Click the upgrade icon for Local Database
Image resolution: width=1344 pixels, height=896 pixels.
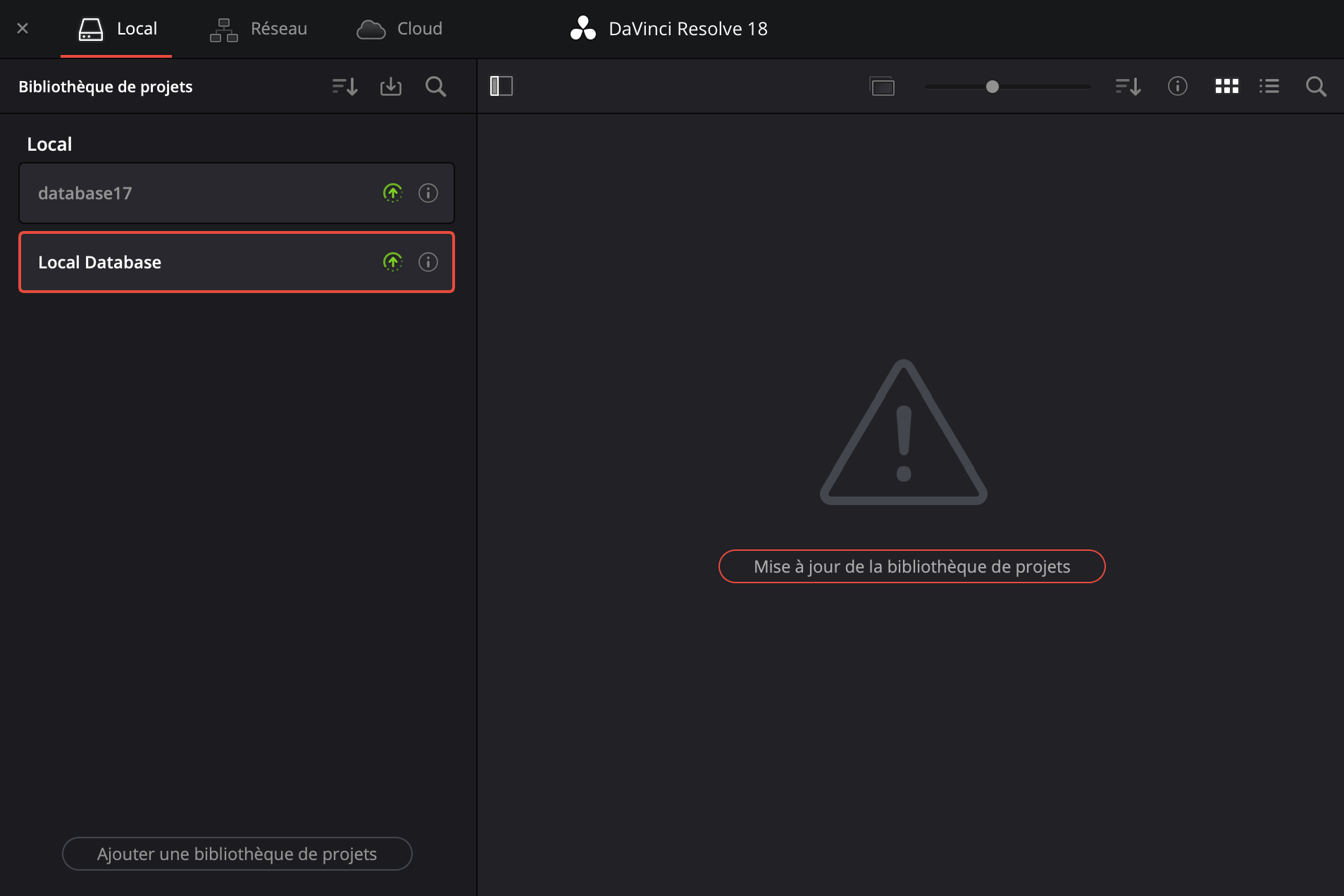click(x=392, y=262)
